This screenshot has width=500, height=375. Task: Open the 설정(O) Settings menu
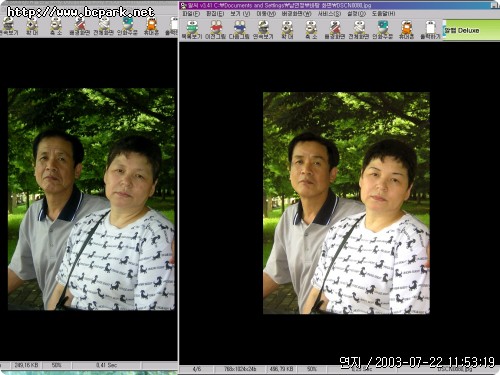tap(356, 14)
